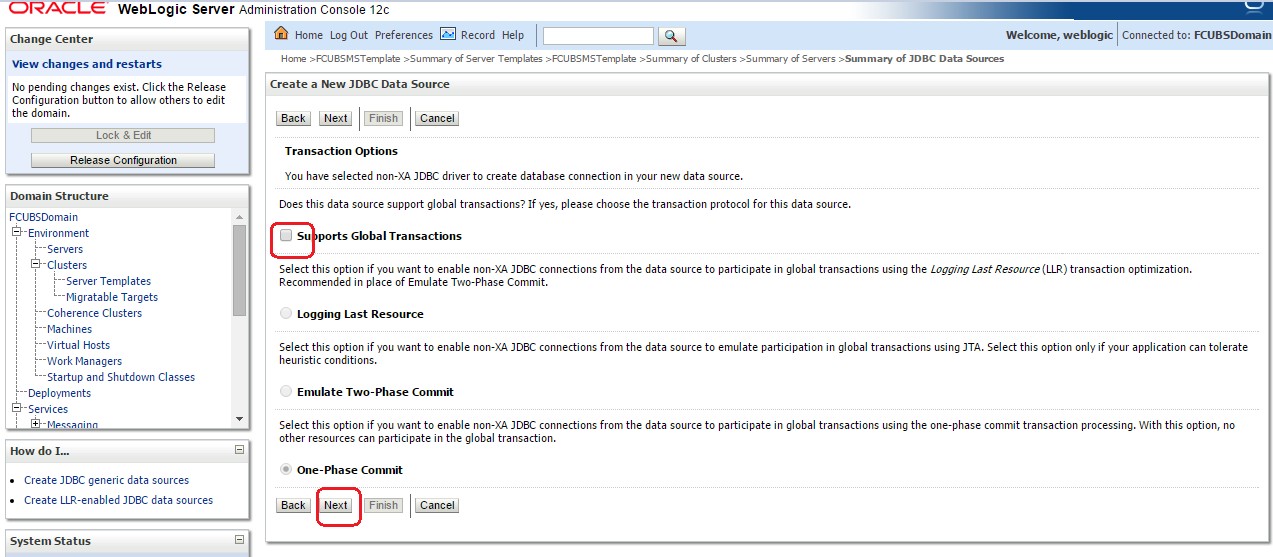The width and height of the screenshot is (1273, 557).
Task: Click Finish button below One-Phase Commit
Action: pyautogui.click(x=384, y=505)
